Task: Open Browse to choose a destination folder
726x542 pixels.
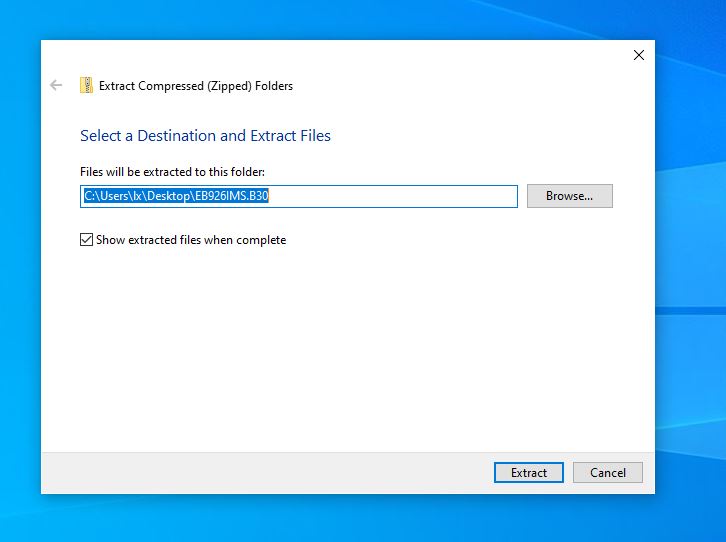Action: pyautogui.click(x=570, y=196)
